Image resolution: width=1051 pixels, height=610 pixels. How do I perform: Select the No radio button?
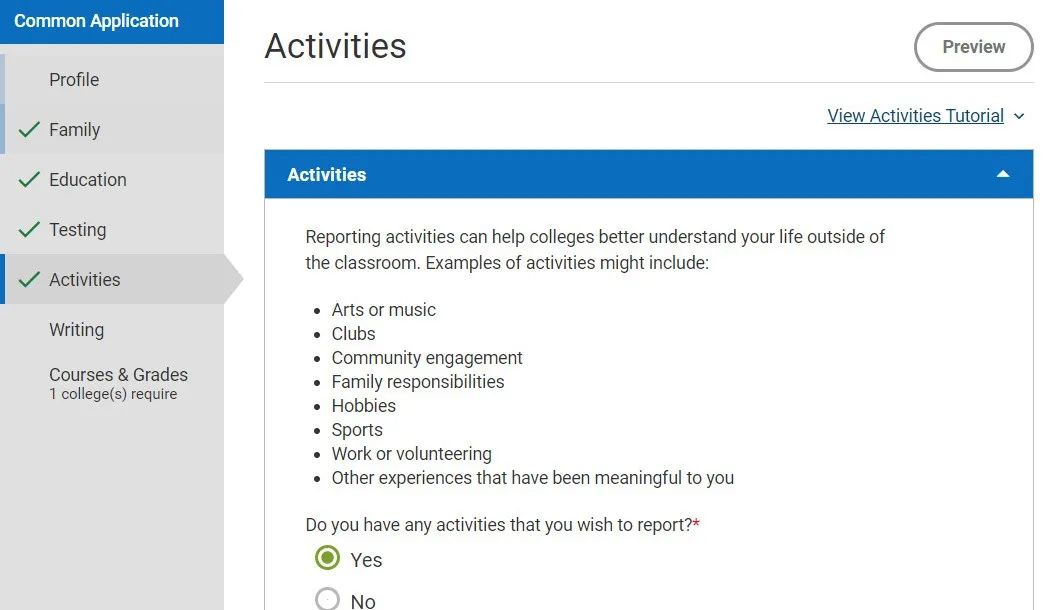tap(327, 600)
